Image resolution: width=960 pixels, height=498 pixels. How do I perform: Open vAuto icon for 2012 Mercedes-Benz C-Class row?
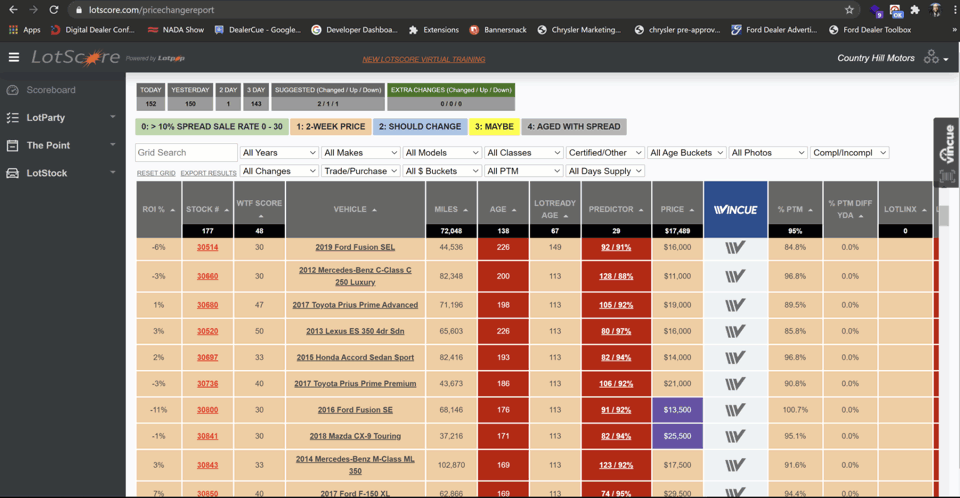click(735, 276)
